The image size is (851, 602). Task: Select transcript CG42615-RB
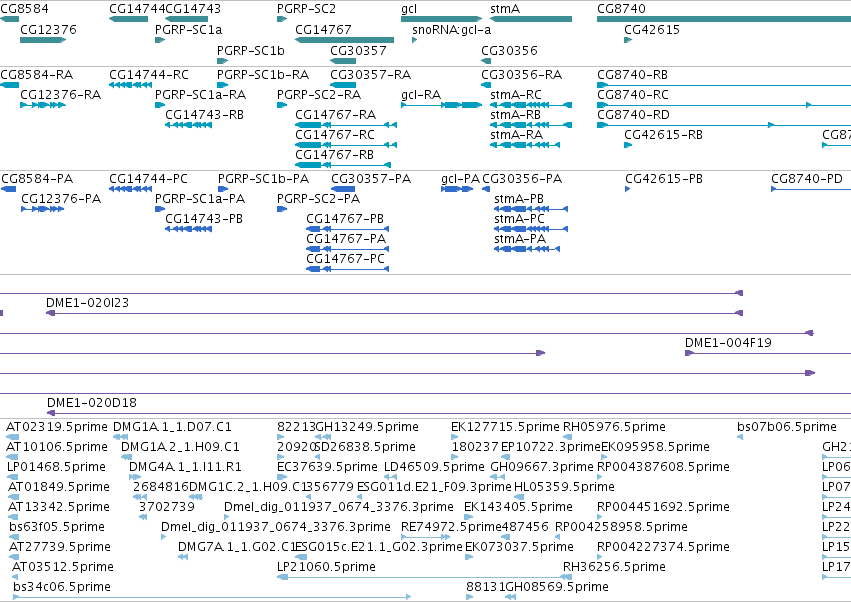[664, 135]
